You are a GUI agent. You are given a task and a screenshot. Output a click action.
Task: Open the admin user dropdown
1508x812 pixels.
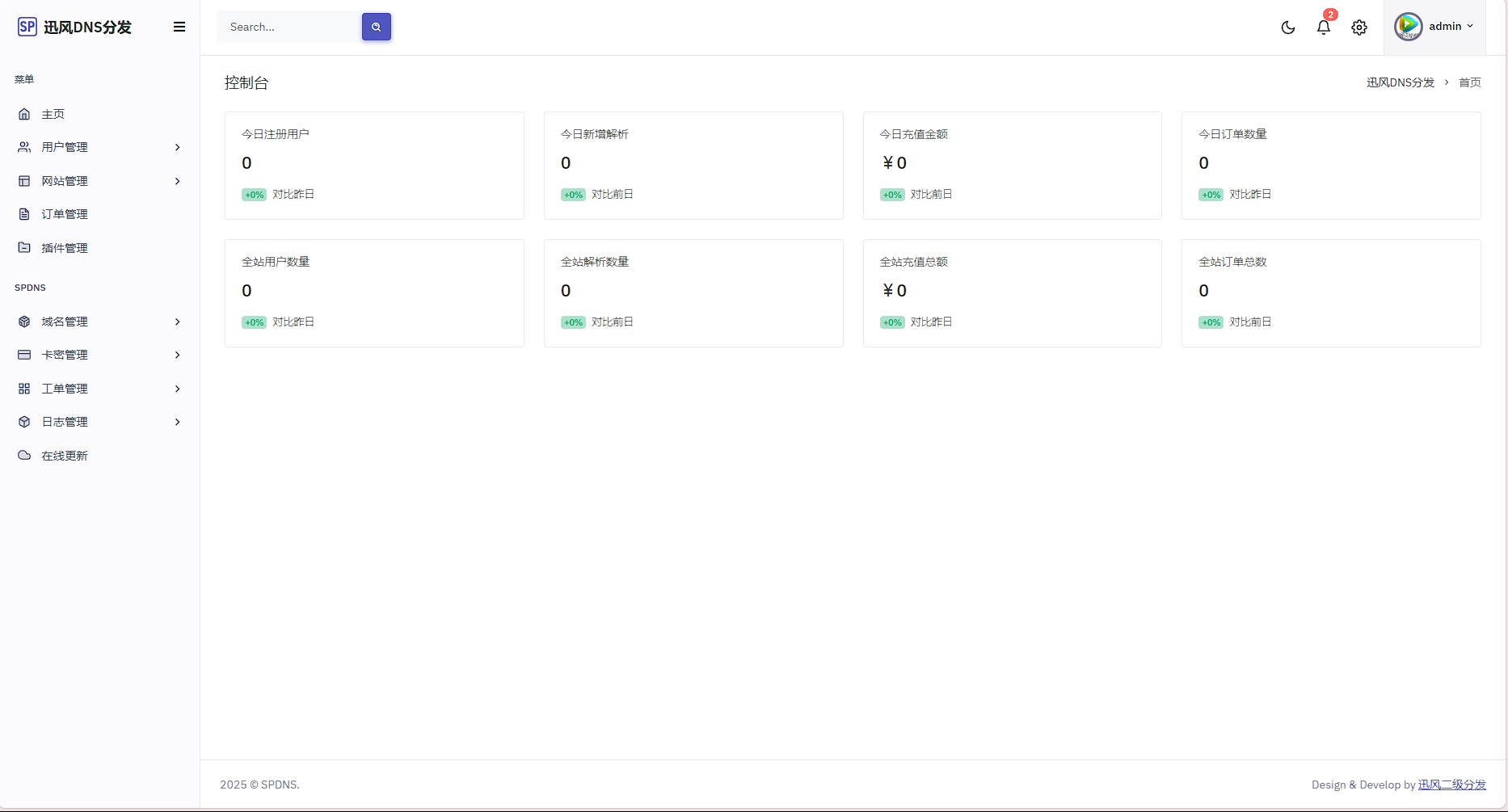[x=1451, y=27]
